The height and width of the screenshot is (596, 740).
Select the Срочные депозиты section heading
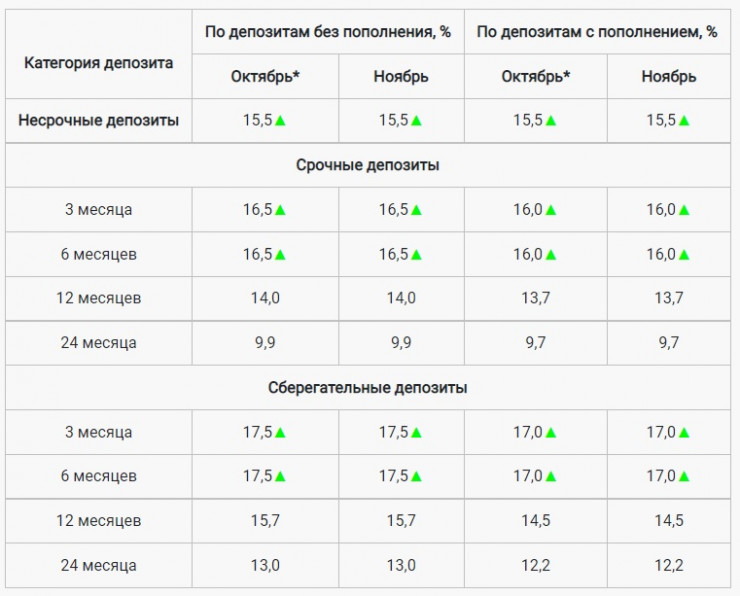(x=368, y=166)
